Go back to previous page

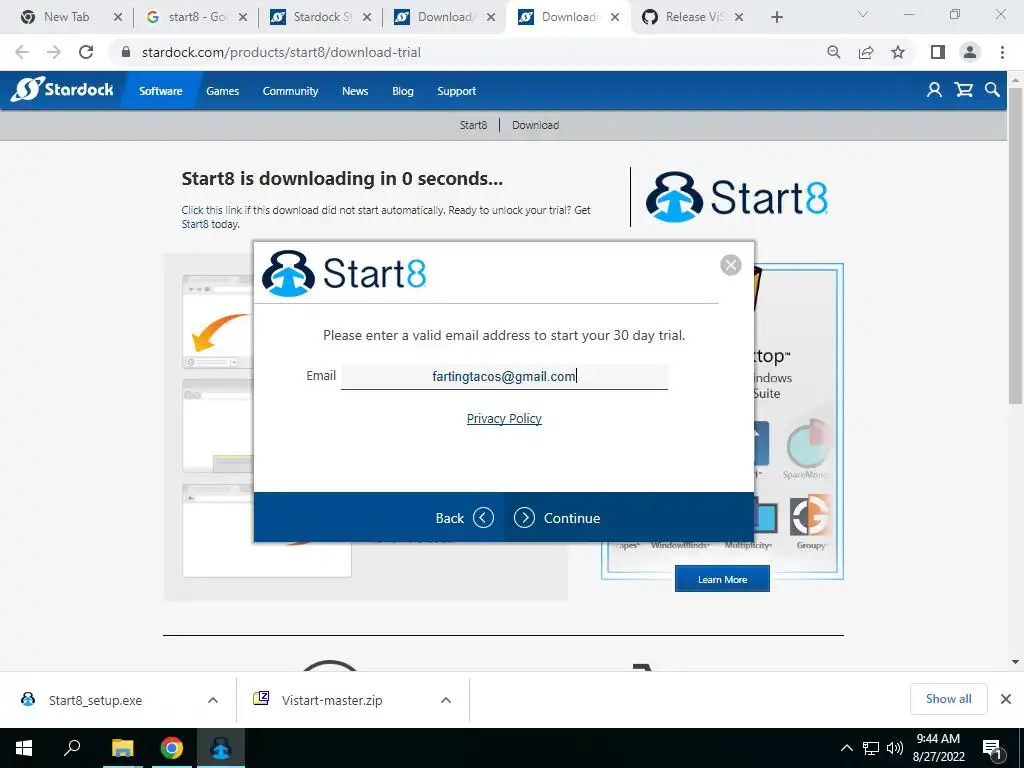tap(22, 52)
